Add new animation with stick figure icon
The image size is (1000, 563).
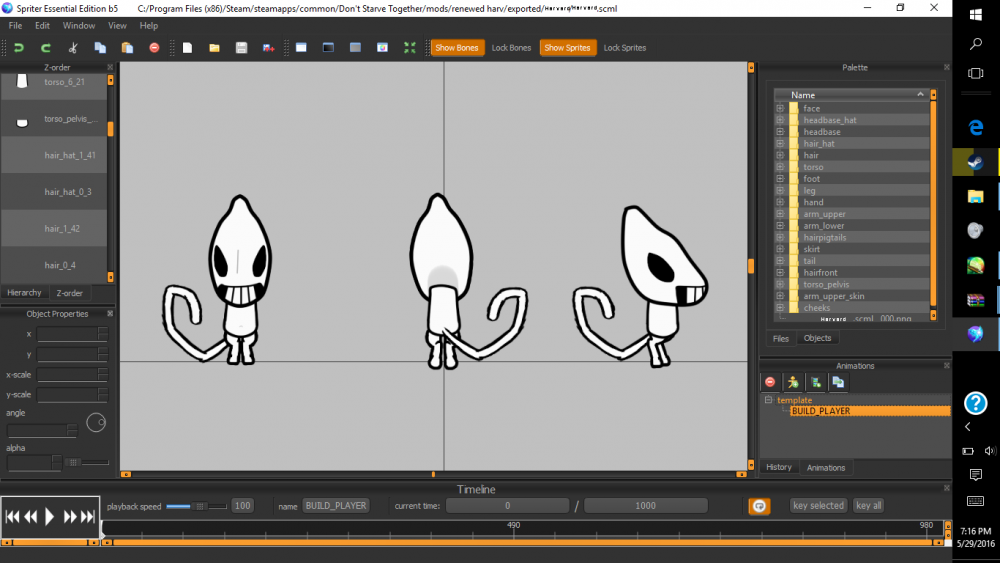pos(793,382)
